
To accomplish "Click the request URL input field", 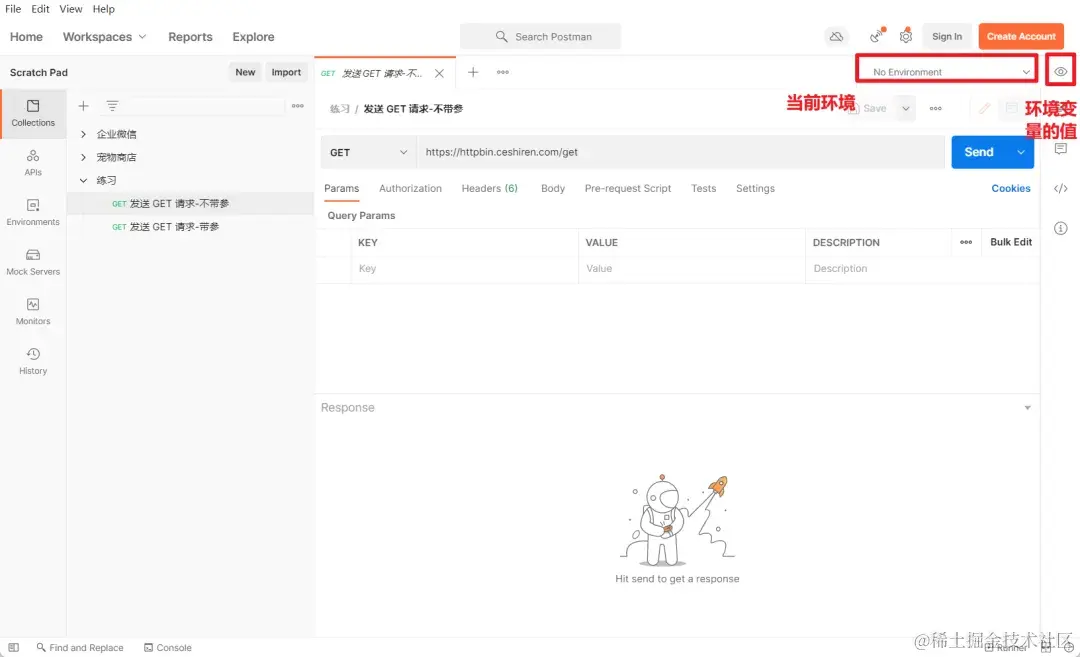I will [x=681, y=152].
